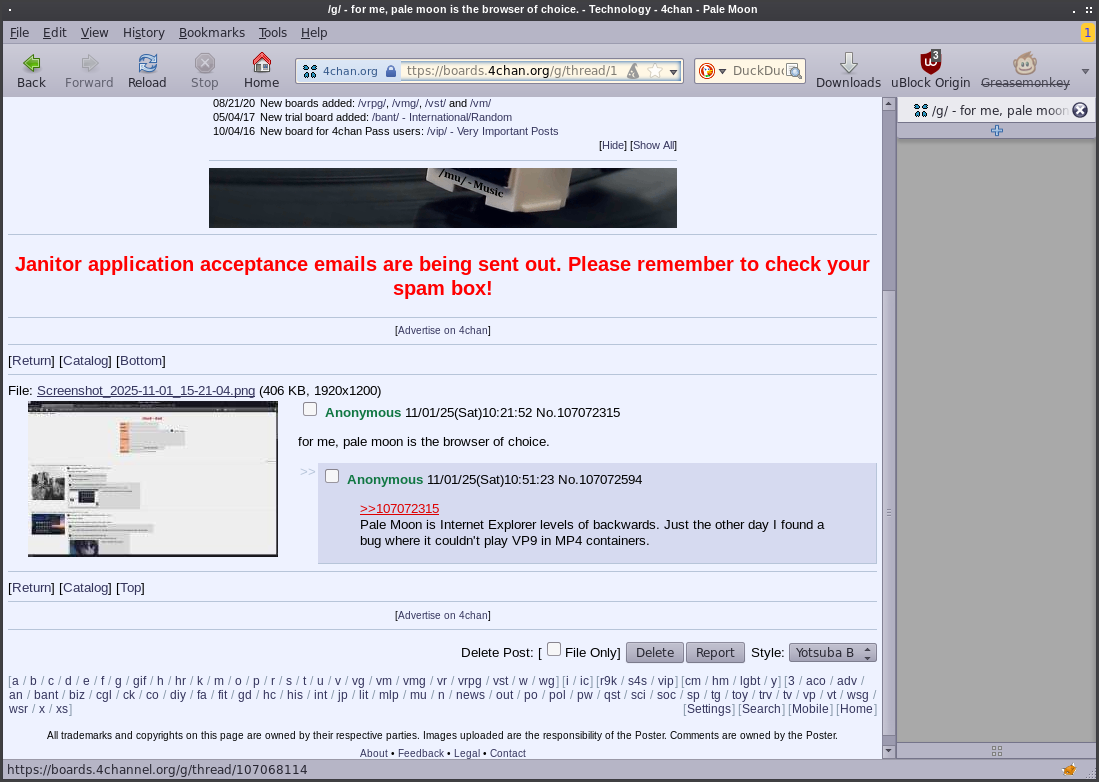Follow the top Return link

pyautogui.click(x=32, y=360)
